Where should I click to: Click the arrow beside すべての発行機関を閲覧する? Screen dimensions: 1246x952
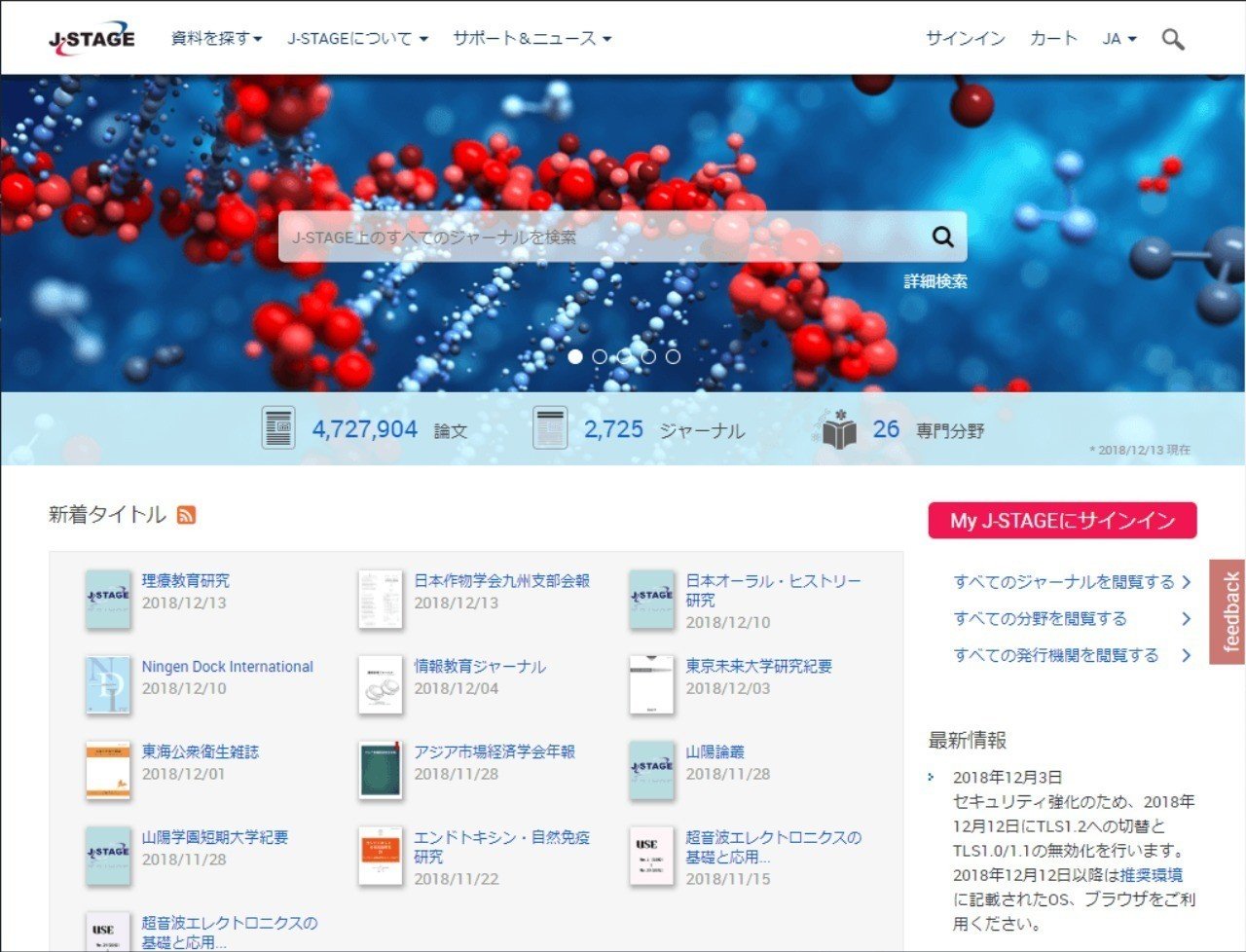pos(1186,656)
